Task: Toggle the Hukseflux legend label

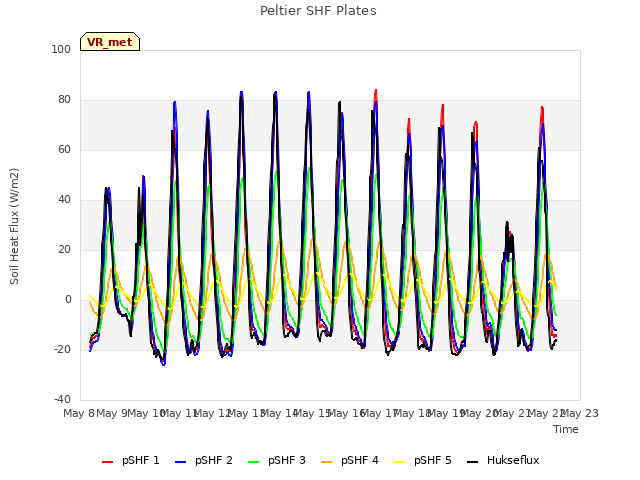Action: tap(513, 460)
